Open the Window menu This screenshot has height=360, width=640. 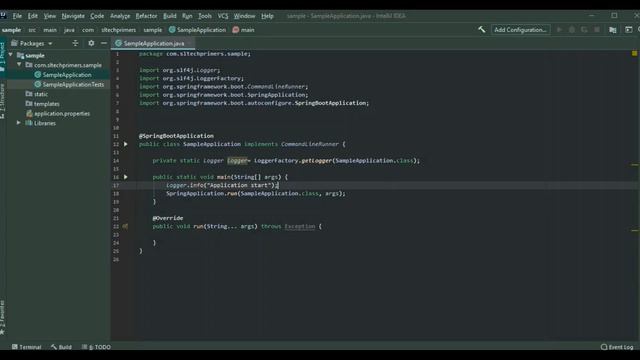coord(244,16)
